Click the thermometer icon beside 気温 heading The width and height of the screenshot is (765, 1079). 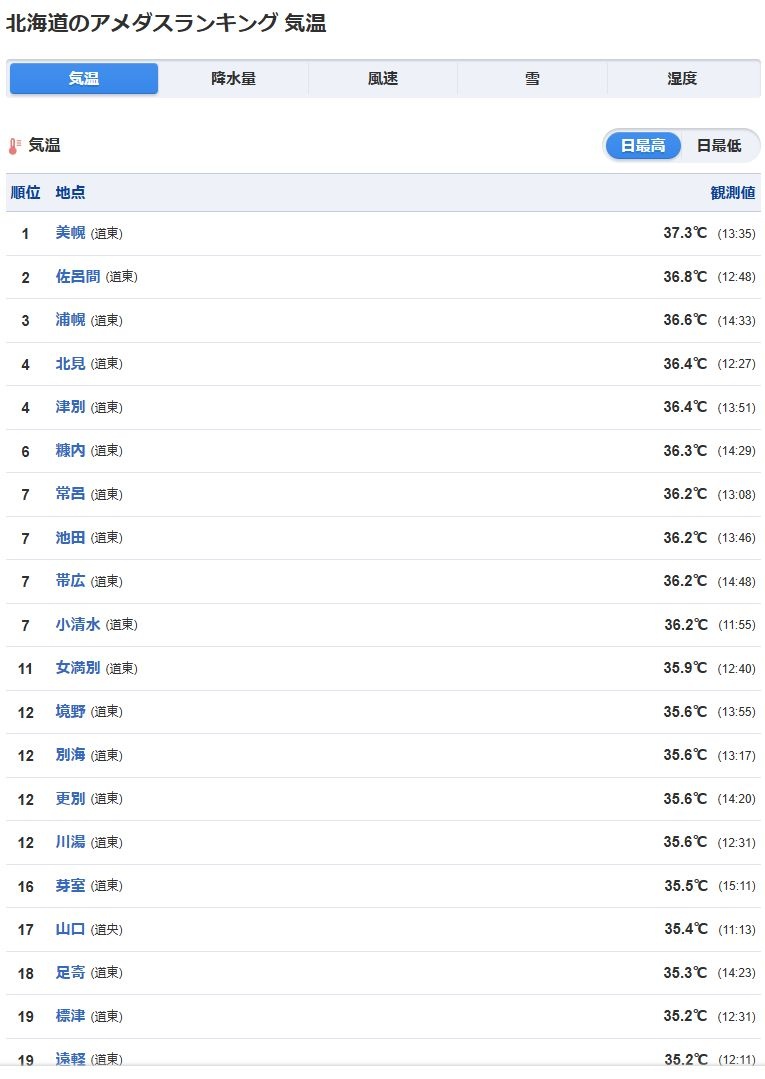(x=14, y=146)
